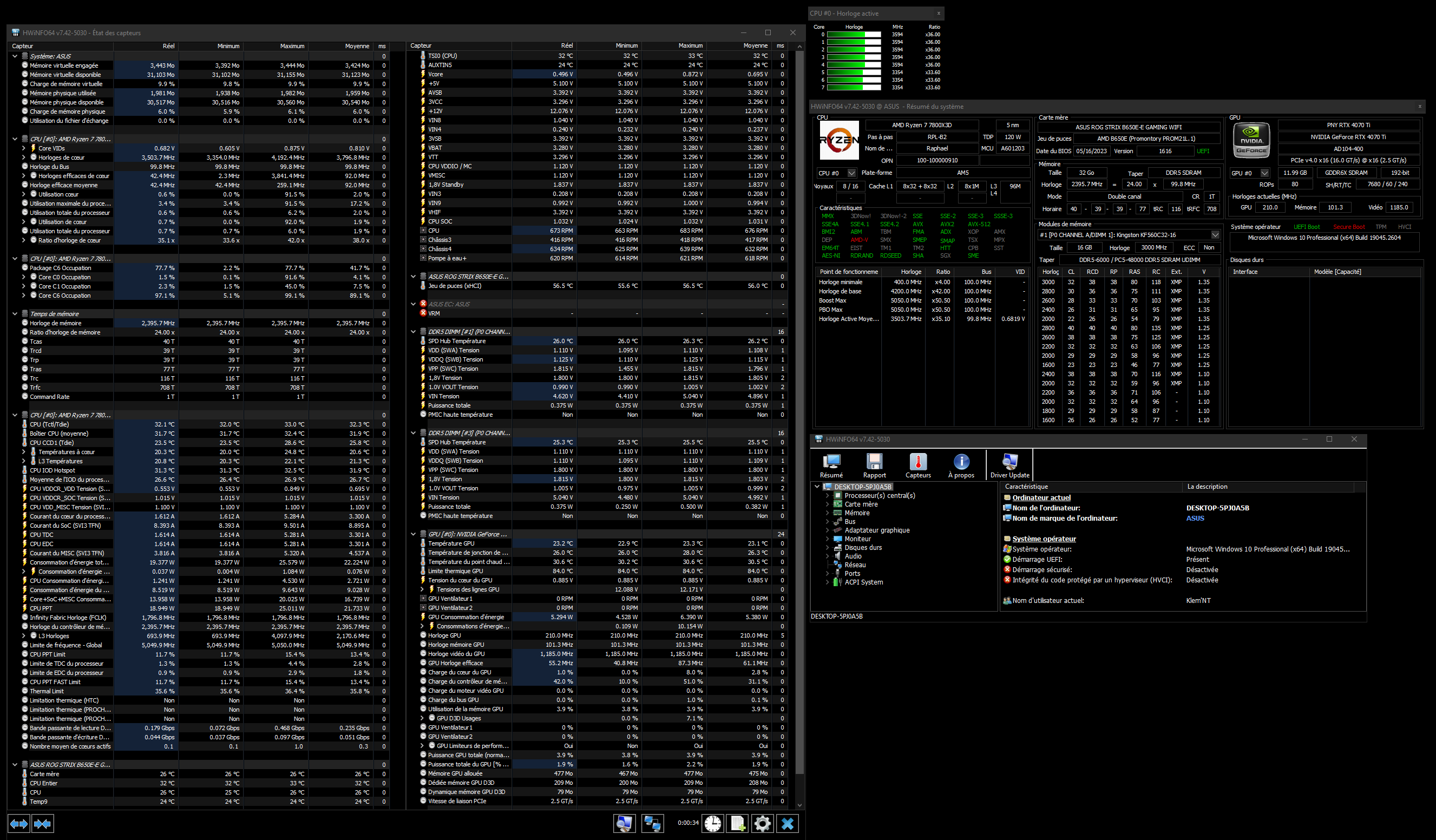Reset sensor timer using the clock icon
Screen dimensions: 1436x840
click(713, 823)
